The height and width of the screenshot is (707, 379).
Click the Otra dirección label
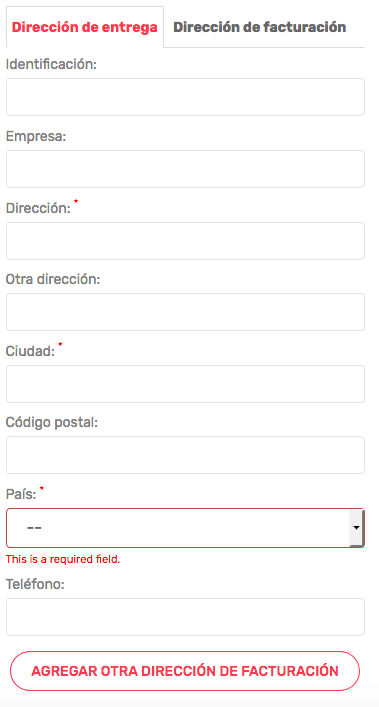(53, 280)
